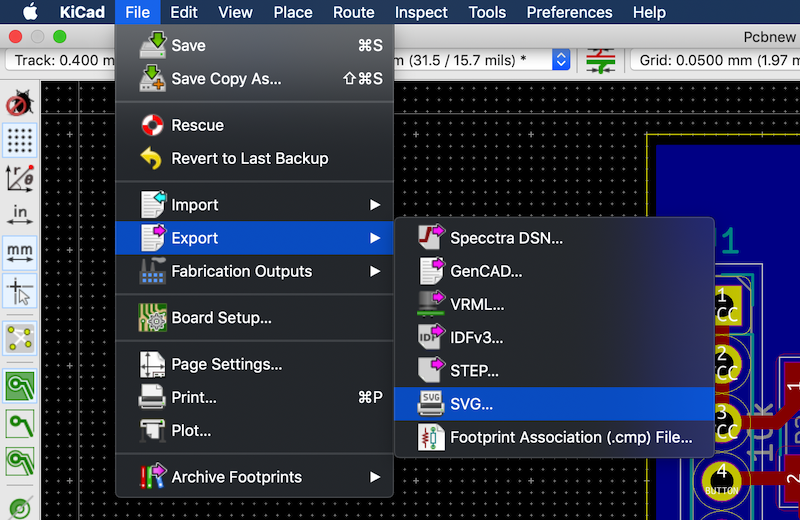The width and height of the screenshot is (800, 520).
Task: Export board as VRML…
Action: click(x=554, y=304)
